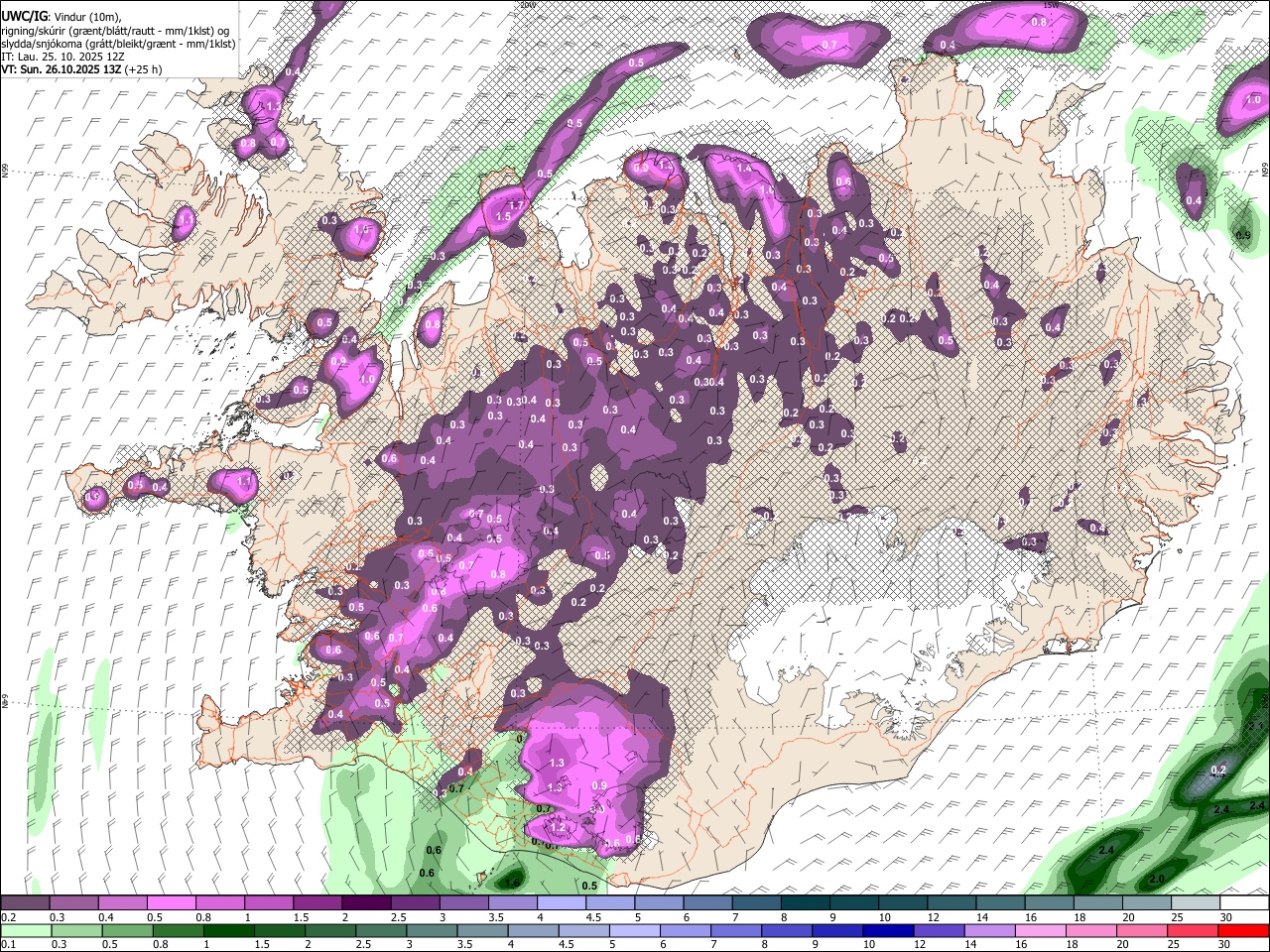
Task: Click the '12' label under the blue rain scale
Action: pos(919,944)
